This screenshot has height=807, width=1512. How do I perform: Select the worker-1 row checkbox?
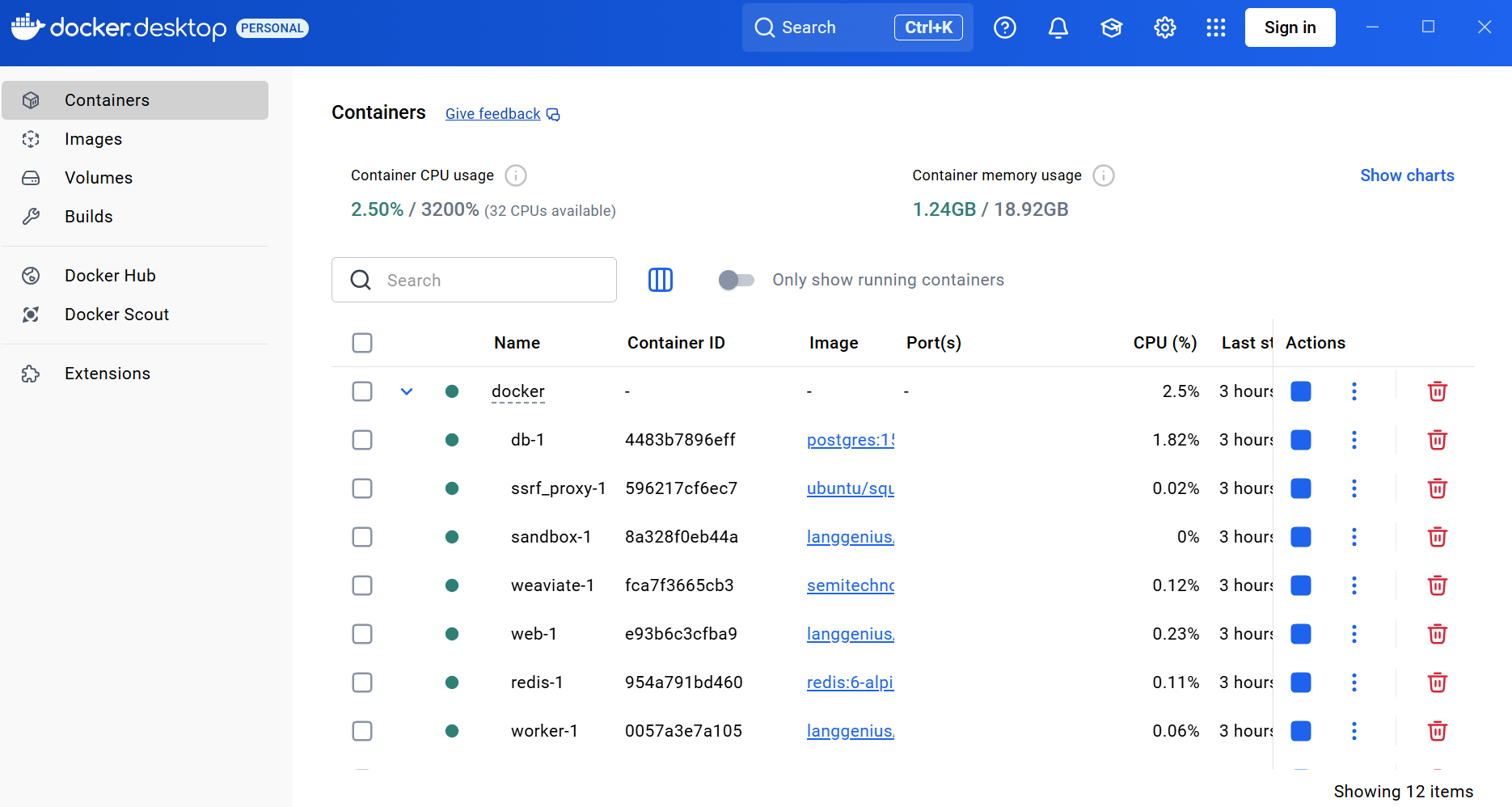[362, 731]
